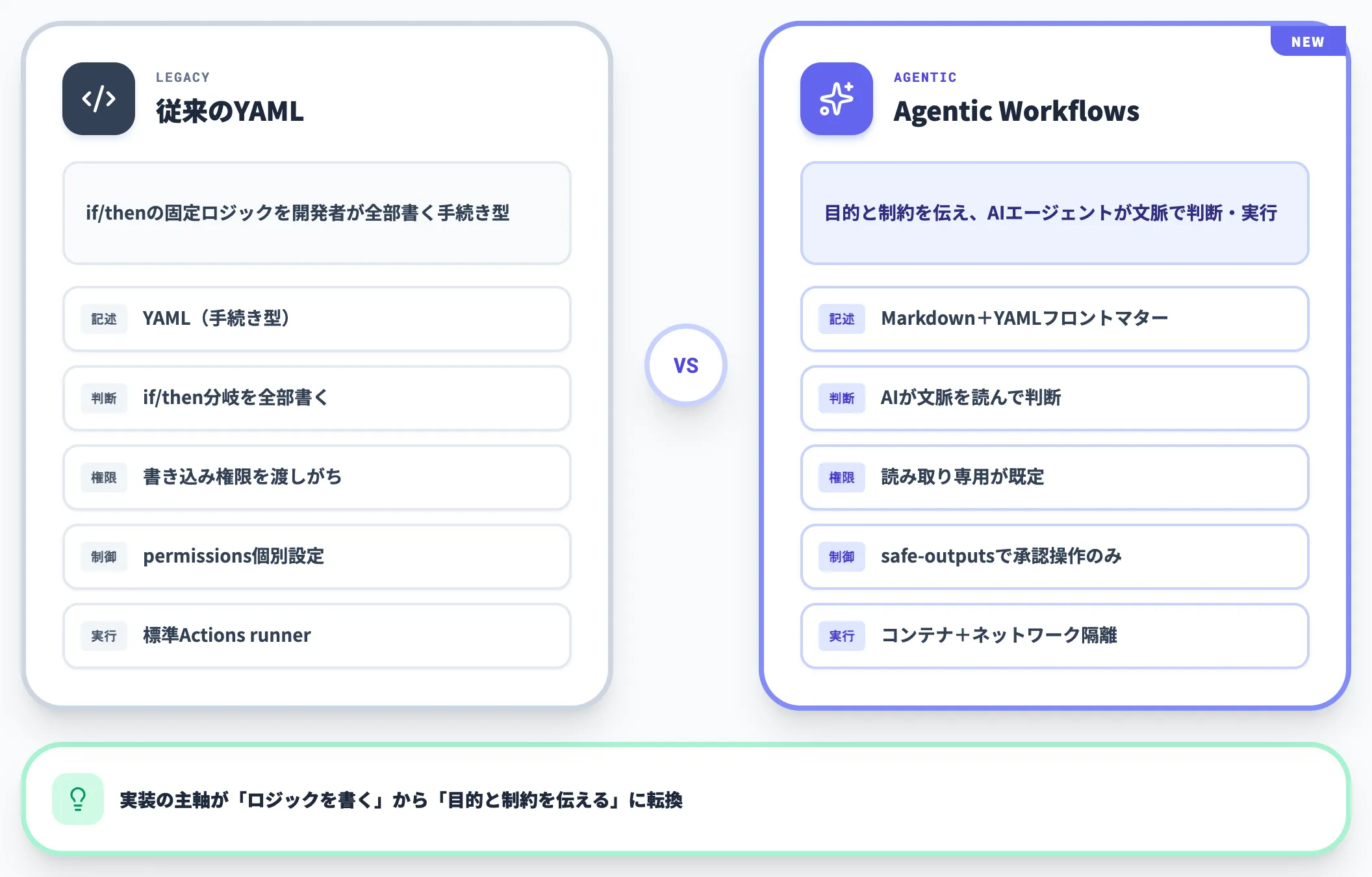Click the 制御 tag in the legacy card

tap(104, 557)
